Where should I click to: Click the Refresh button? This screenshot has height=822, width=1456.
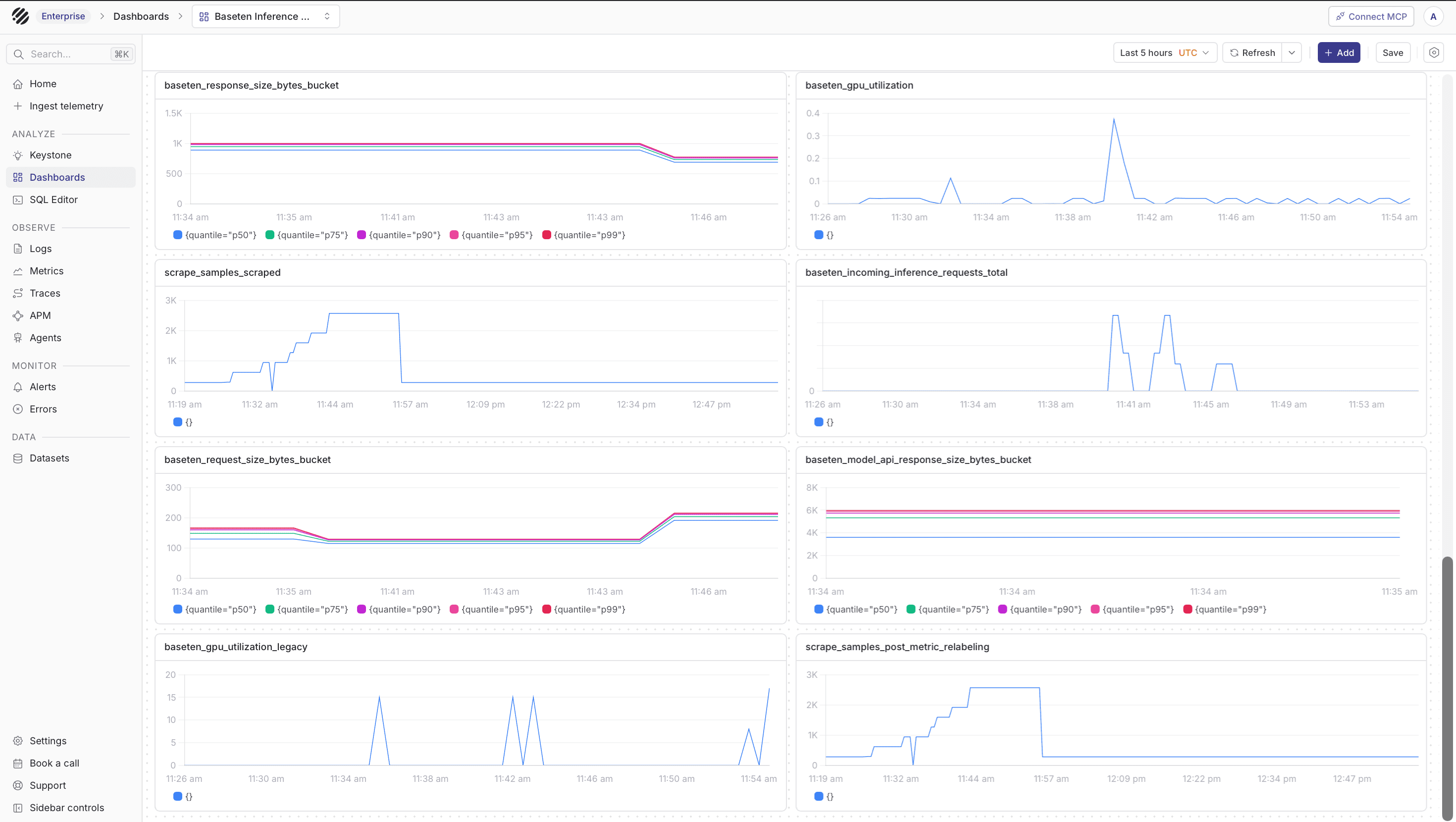click(1252, 52)
